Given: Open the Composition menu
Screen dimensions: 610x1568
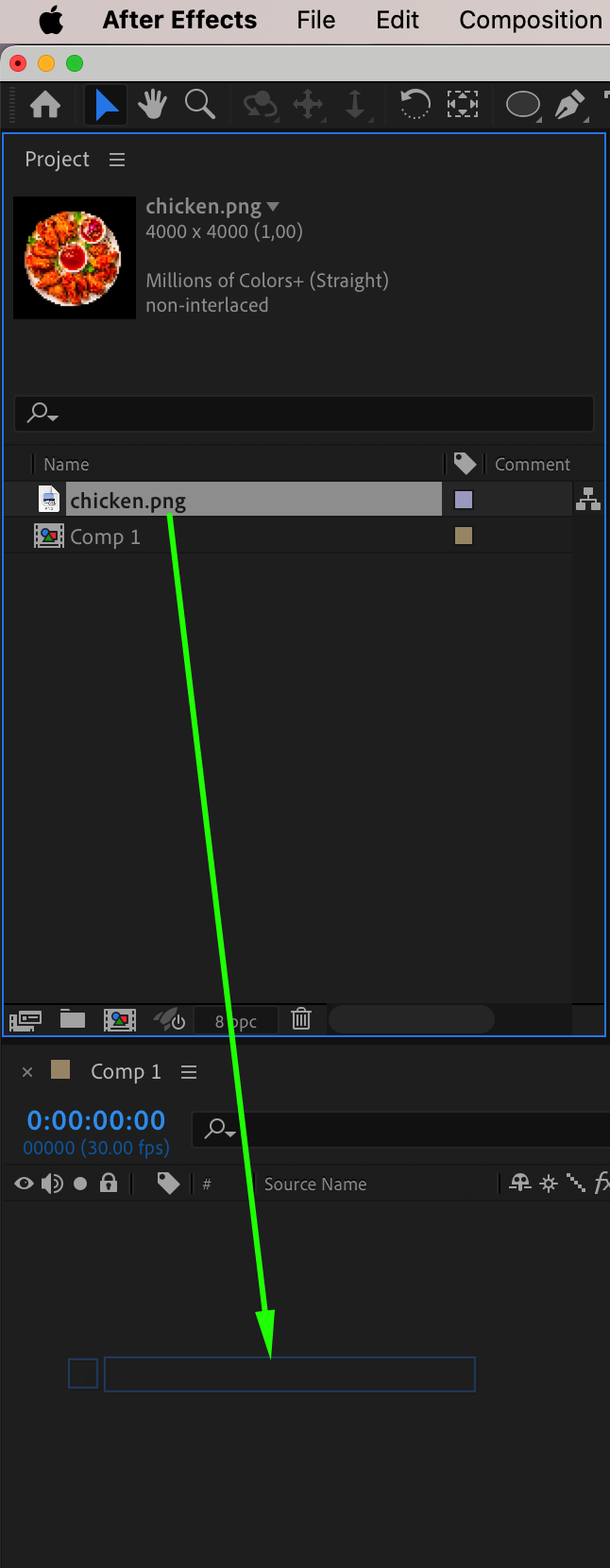Looking at the screenshot, I should pos(531,20).
